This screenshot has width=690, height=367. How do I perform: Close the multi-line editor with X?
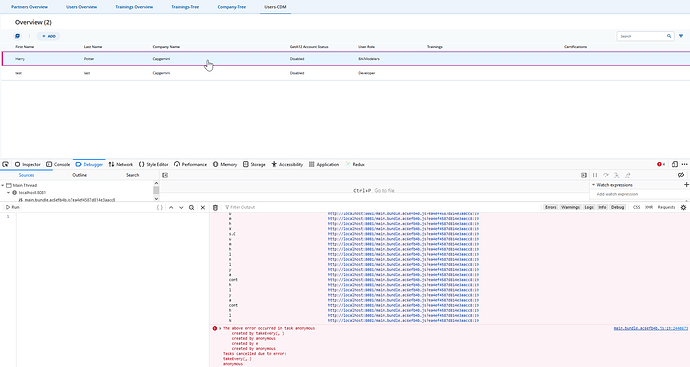(x=202, y=207)
